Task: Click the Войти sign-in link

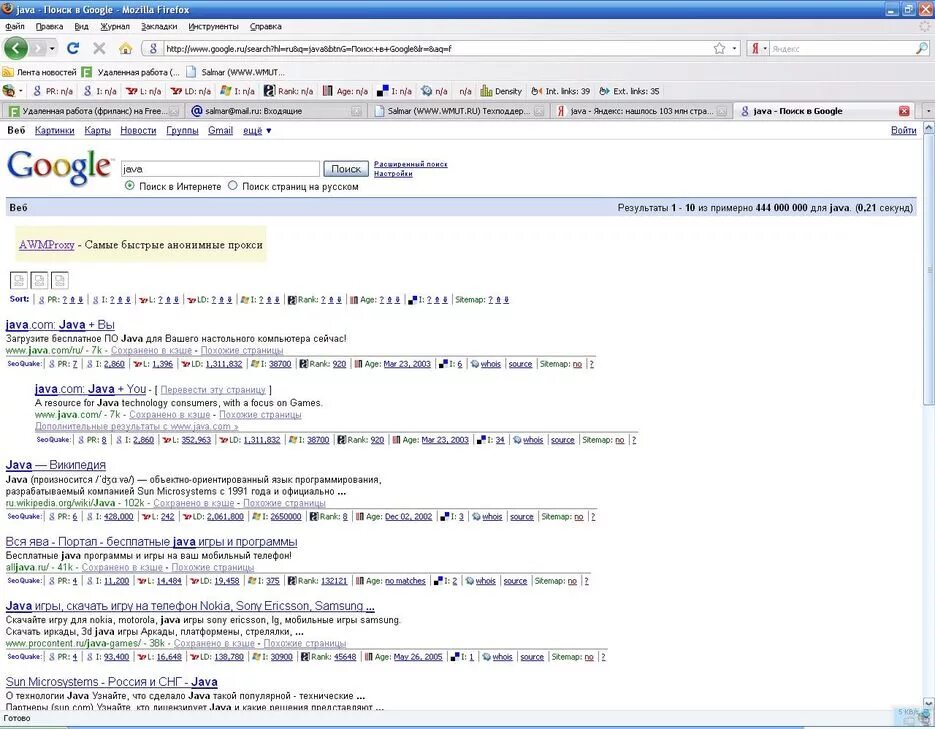Action: tap(903, 131)
